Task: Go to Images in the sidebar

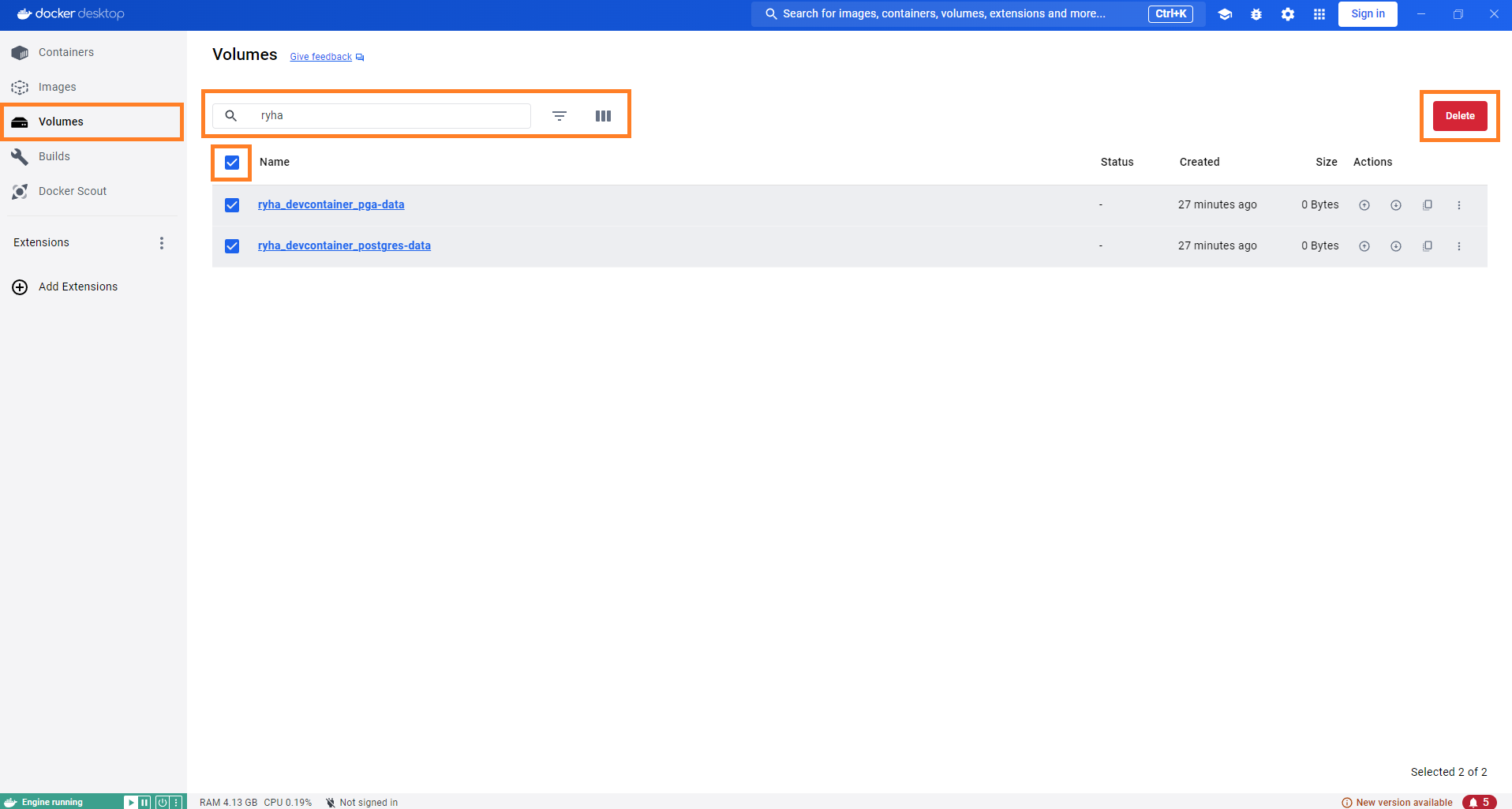Action: tap(93, 87)
